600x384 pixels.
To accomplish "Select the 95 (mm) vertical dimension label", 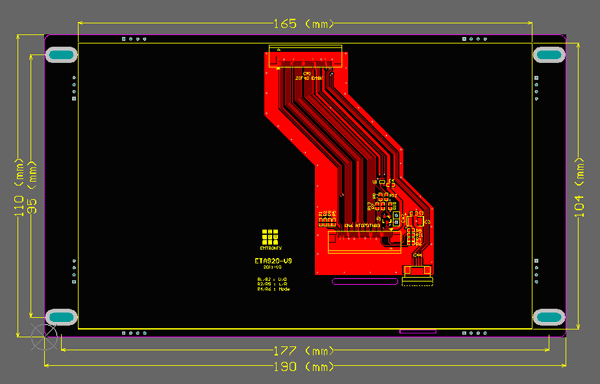I will point(33,187).
